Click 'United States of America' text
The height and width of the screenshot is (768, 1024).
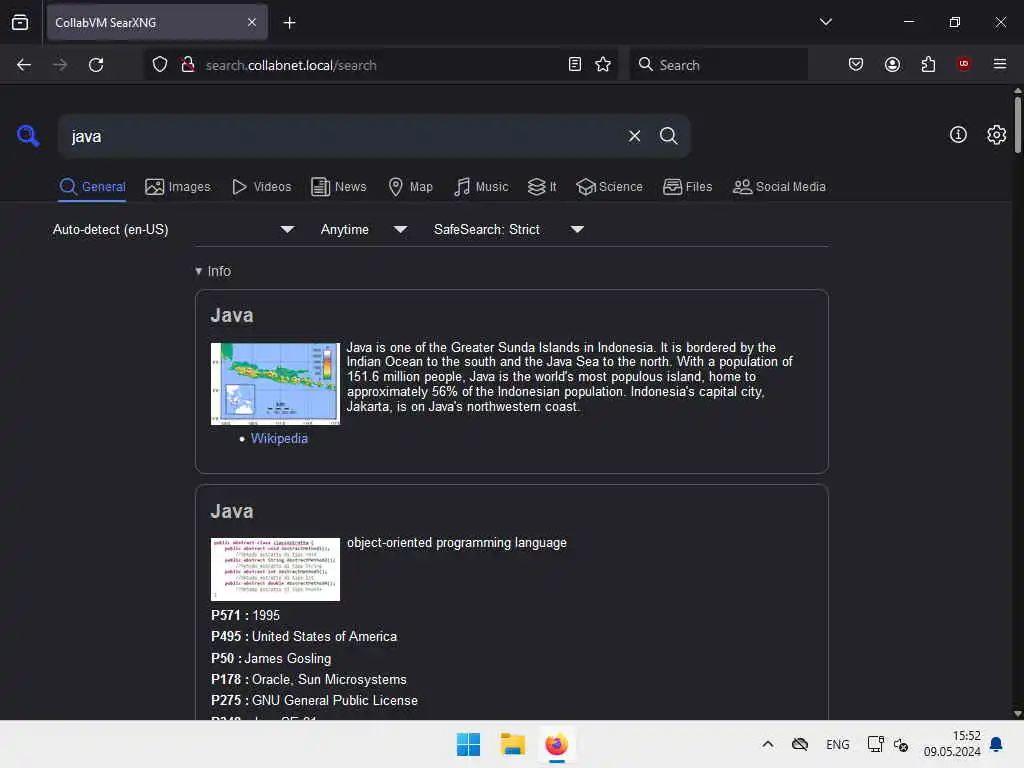[x=325, y=636]
